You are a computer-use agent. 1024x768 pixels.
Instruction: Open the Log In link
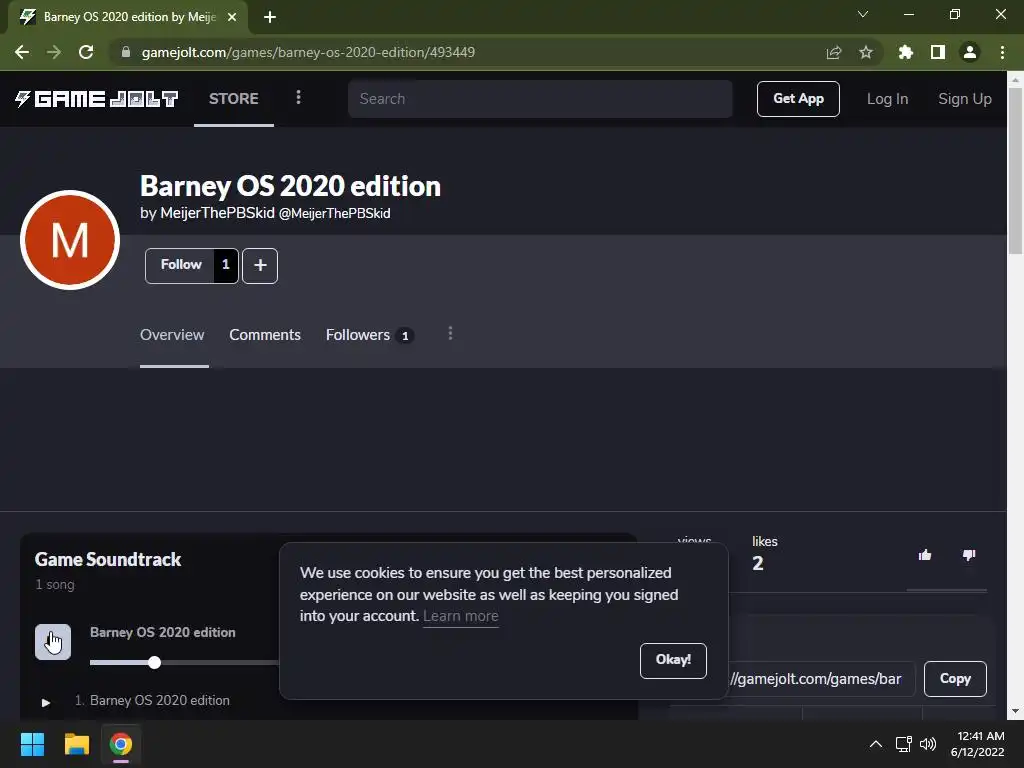tap(887, 99)
